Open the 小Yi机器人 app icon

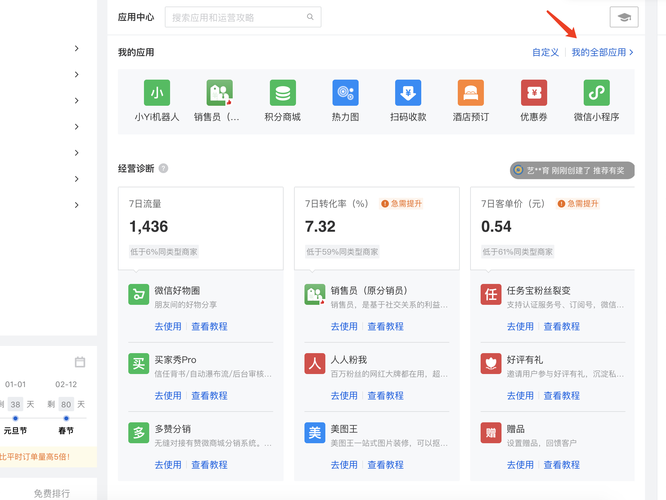[157, 93]
